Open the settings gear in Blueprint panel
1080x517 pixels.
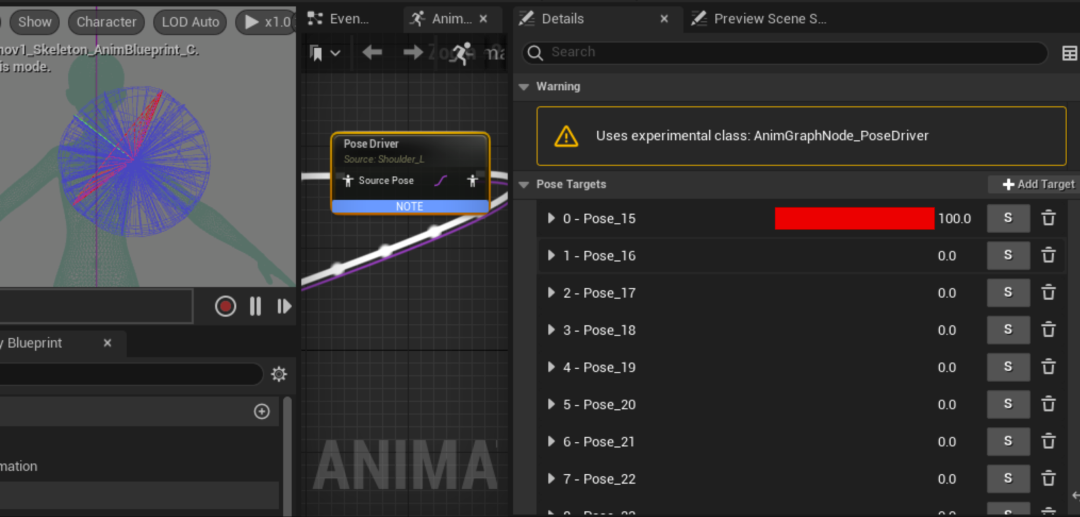(x=279, y=374)
